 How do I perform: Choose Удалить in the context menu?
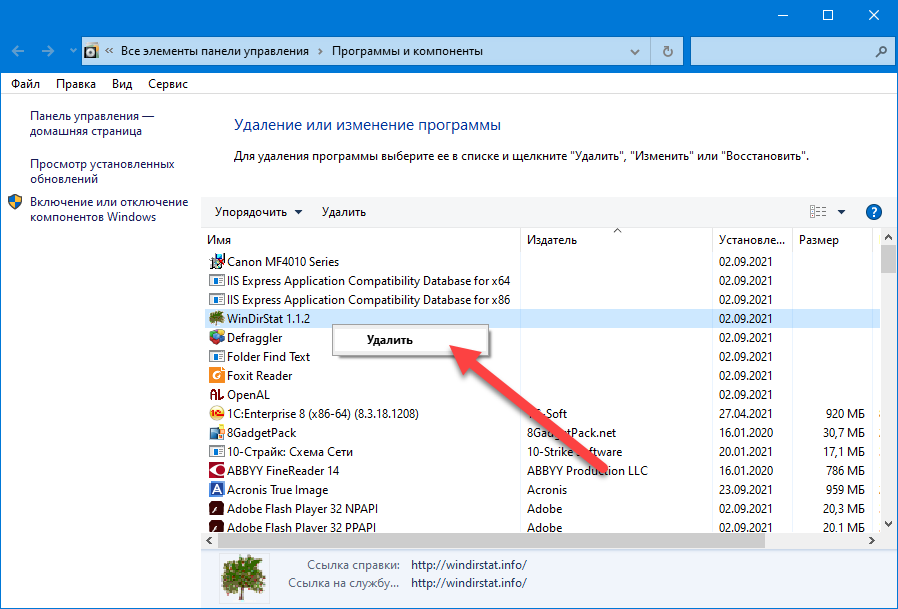pyautogui.click(x=410, y=340)
